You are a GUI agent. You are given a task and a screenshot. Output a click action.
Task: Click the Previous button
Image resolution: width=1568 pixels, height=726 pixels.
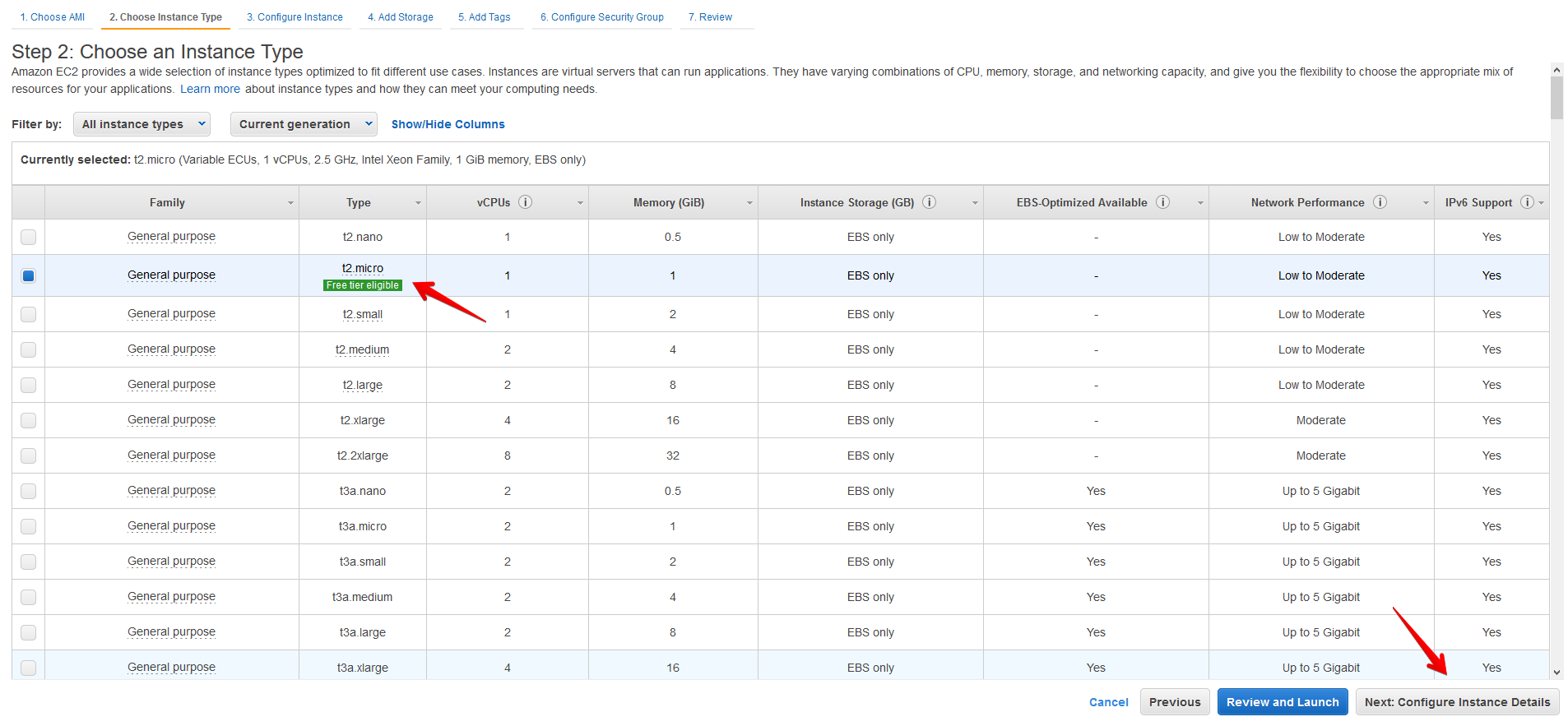pos(1175,702)
